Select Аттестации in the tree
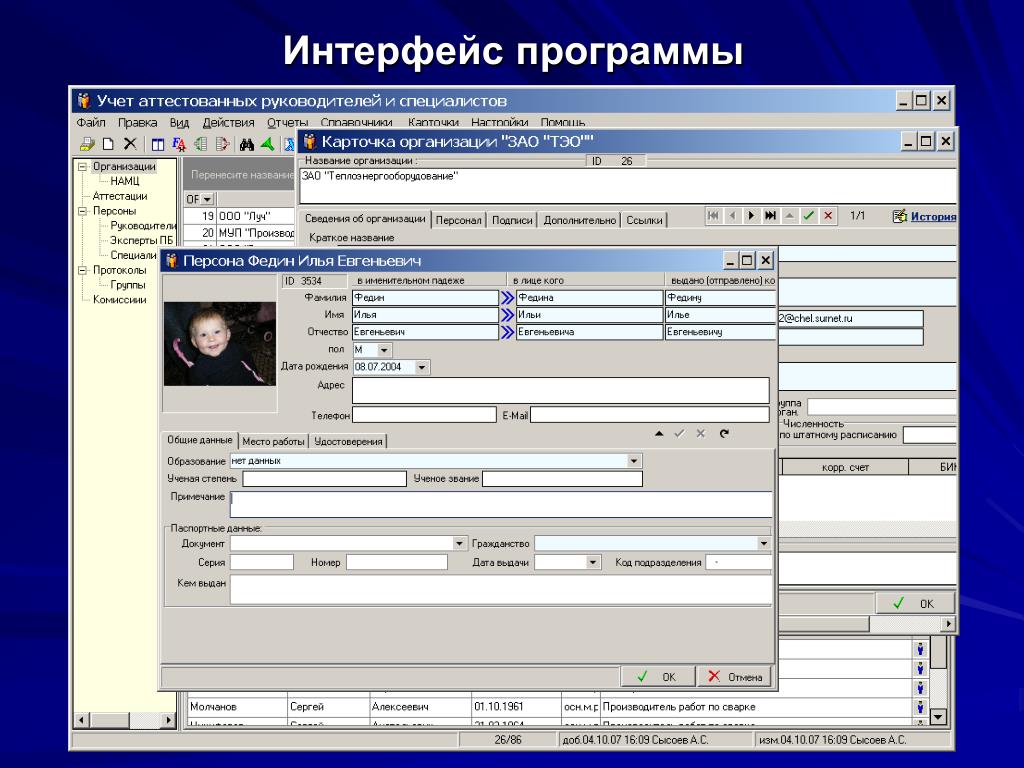This screenshot has width=1024, height=768. 120,196
